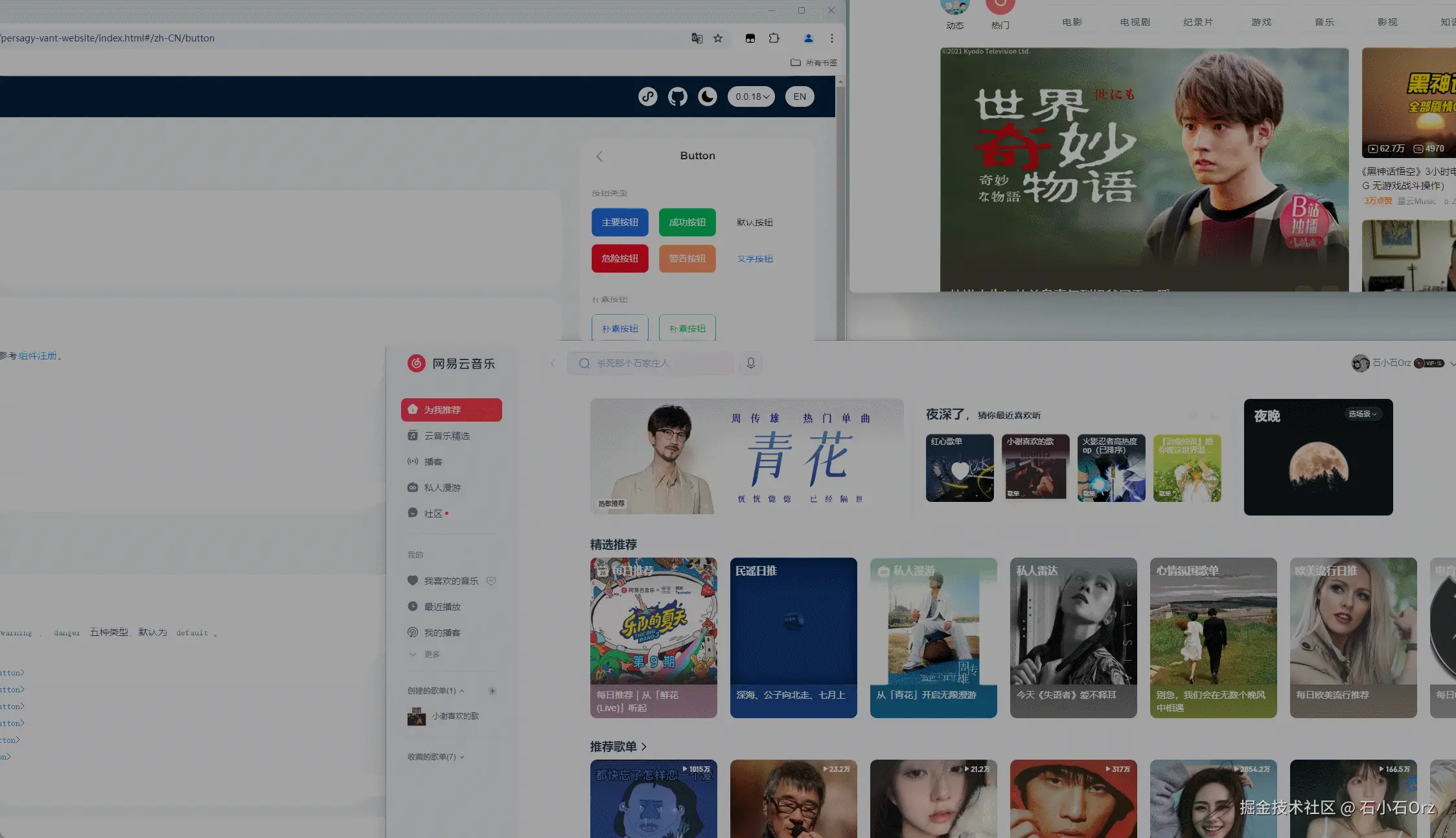Screen dimensions: 1456x838
Task: Switch language with EN button
Action: [x=800, y=97]
